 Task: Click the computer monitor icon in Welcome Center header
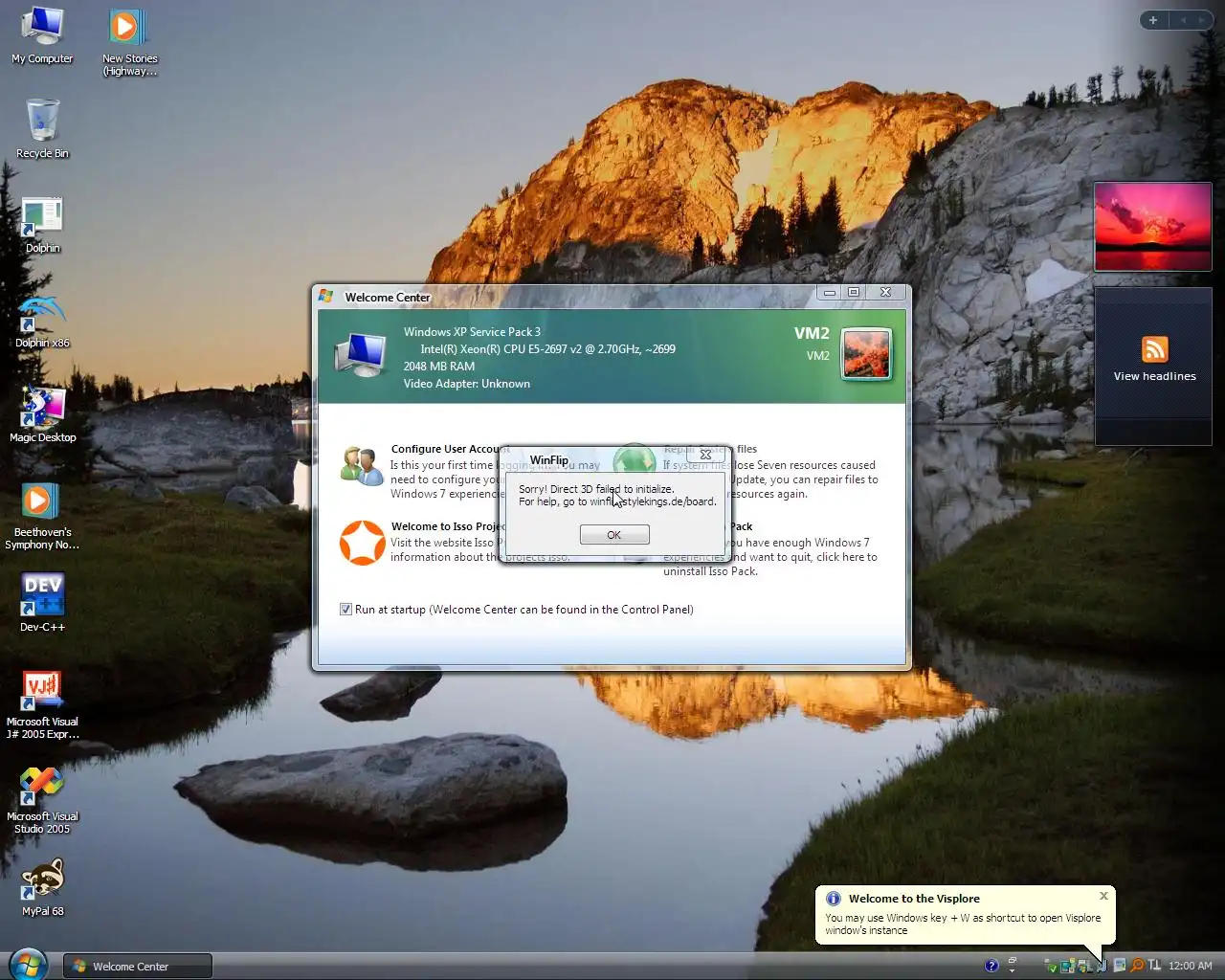click(361, 355)
